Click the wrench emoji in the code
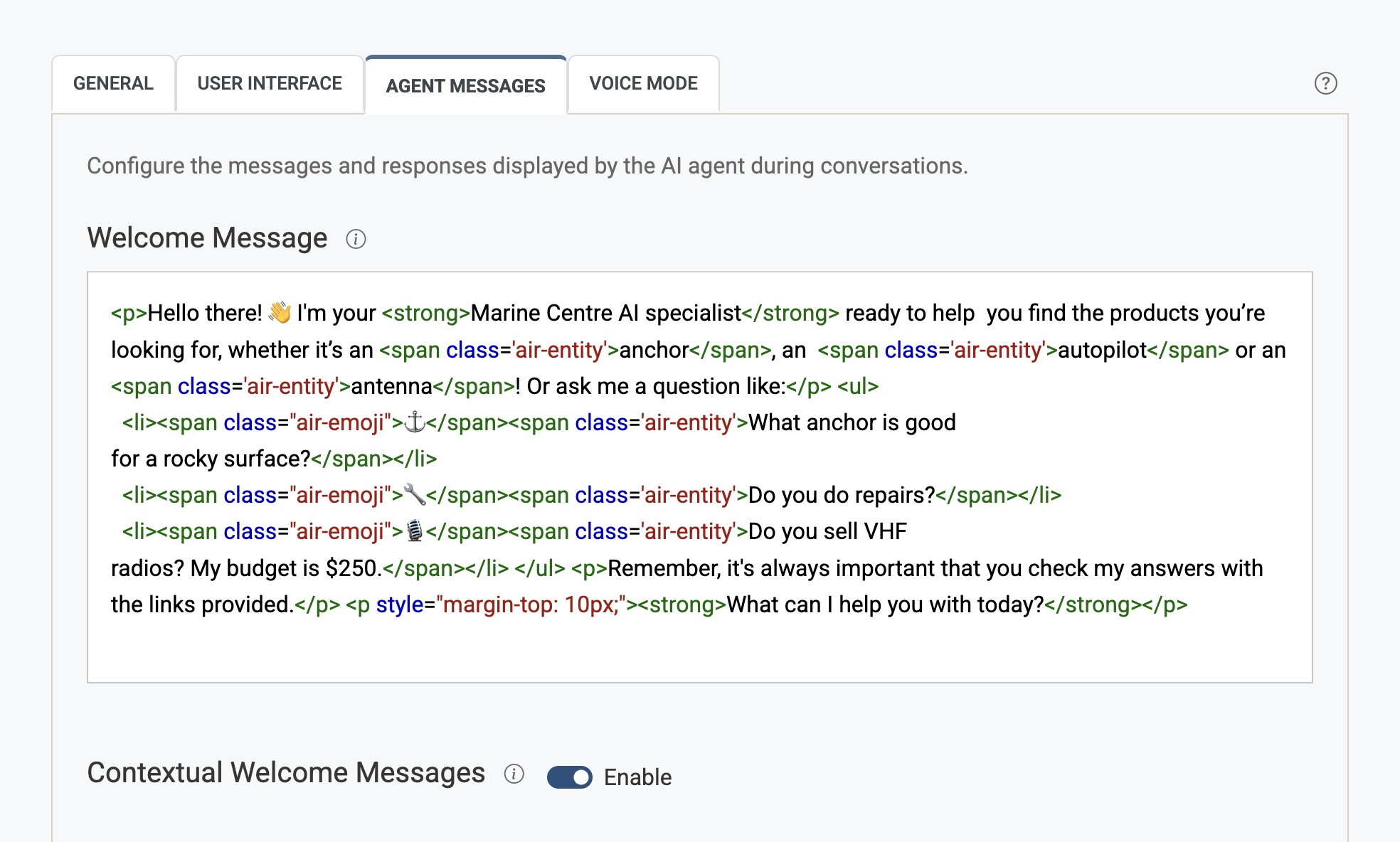 tap(414, 495)
